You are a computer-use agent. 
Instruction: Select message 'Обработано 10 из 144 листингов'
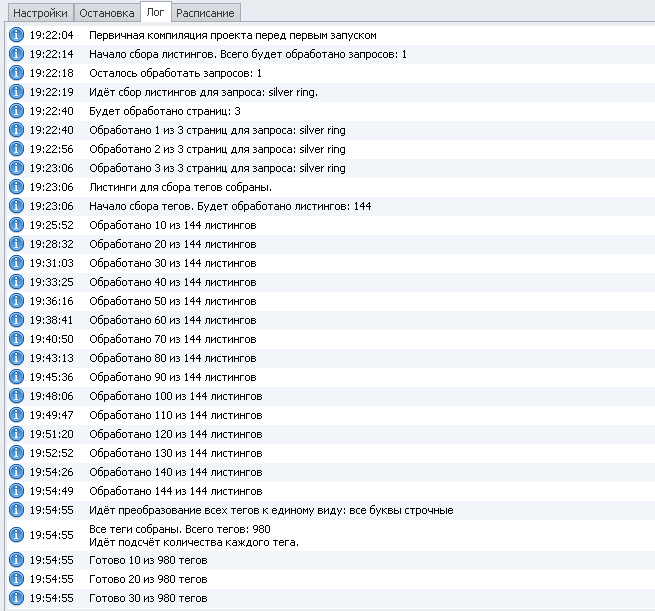[173, 226]
